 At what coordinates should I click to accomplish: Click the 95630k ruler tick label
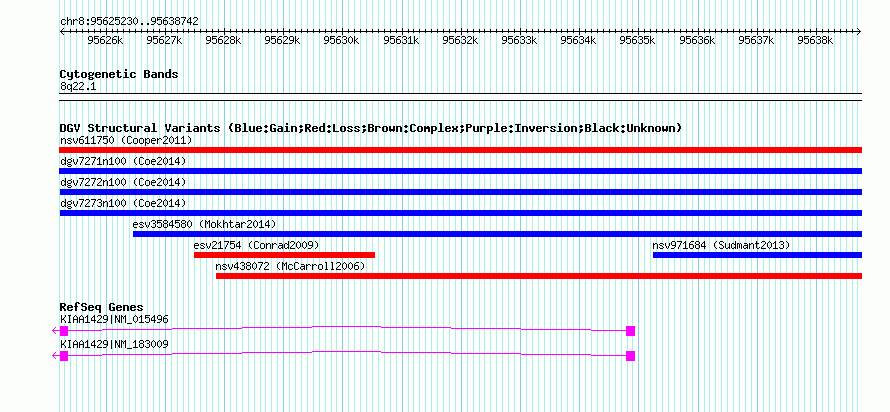[x=342, y=40]
